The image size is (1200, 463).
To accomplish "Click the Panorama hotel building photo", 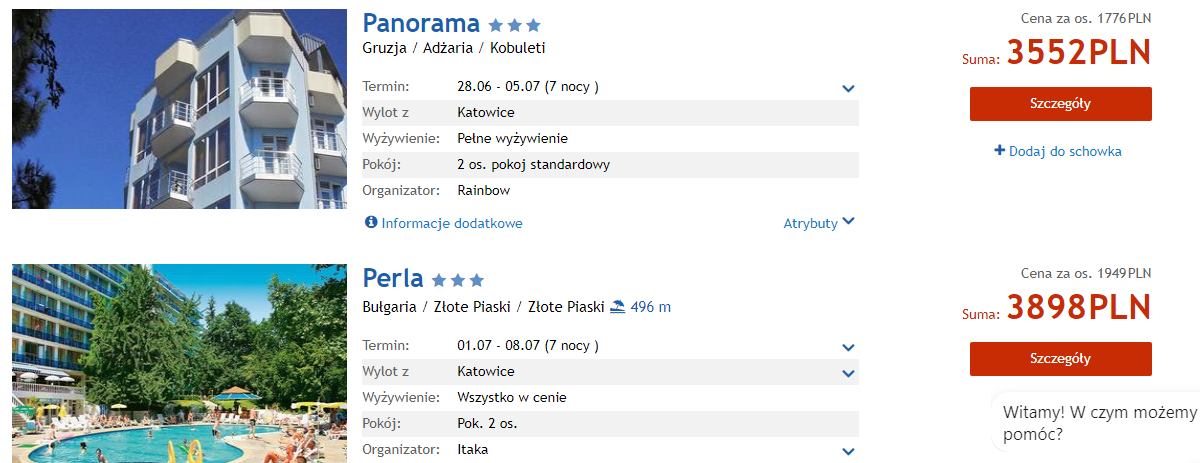I will (x=180, y=109).
